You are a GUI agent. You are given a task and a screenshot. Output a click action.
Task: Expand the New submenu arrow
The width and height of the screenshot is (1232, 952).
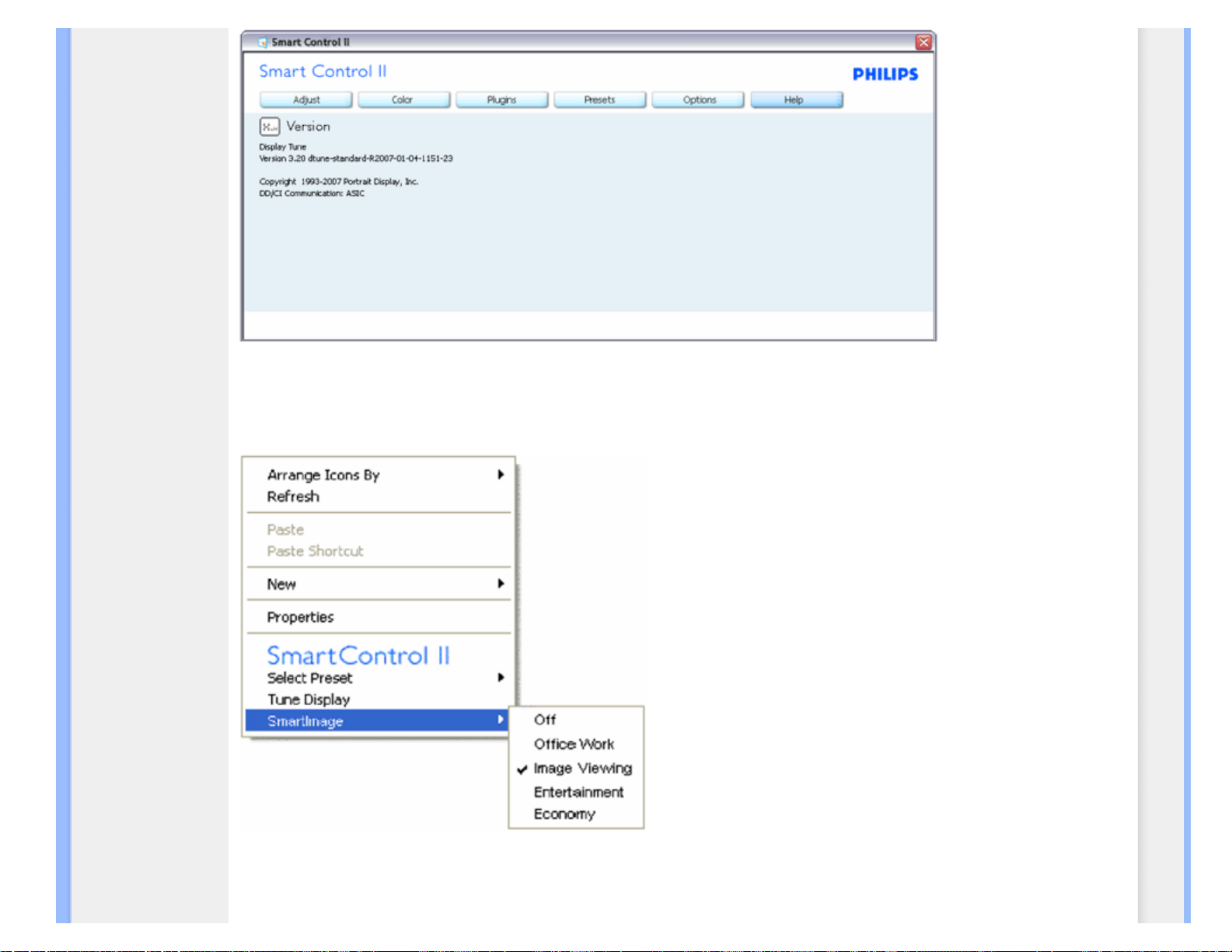[x=501, y=583]
